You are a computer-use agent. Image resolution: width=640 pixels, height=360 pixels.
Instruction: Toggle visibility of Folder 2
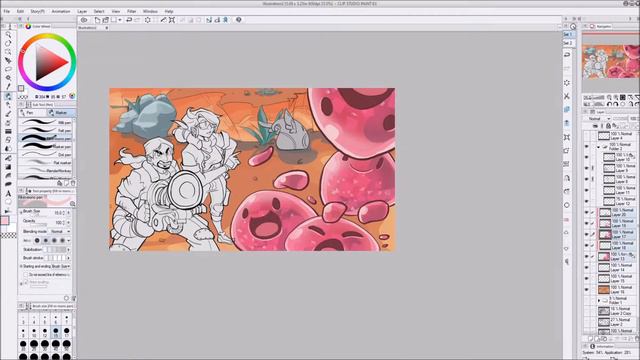click(587, 147)
